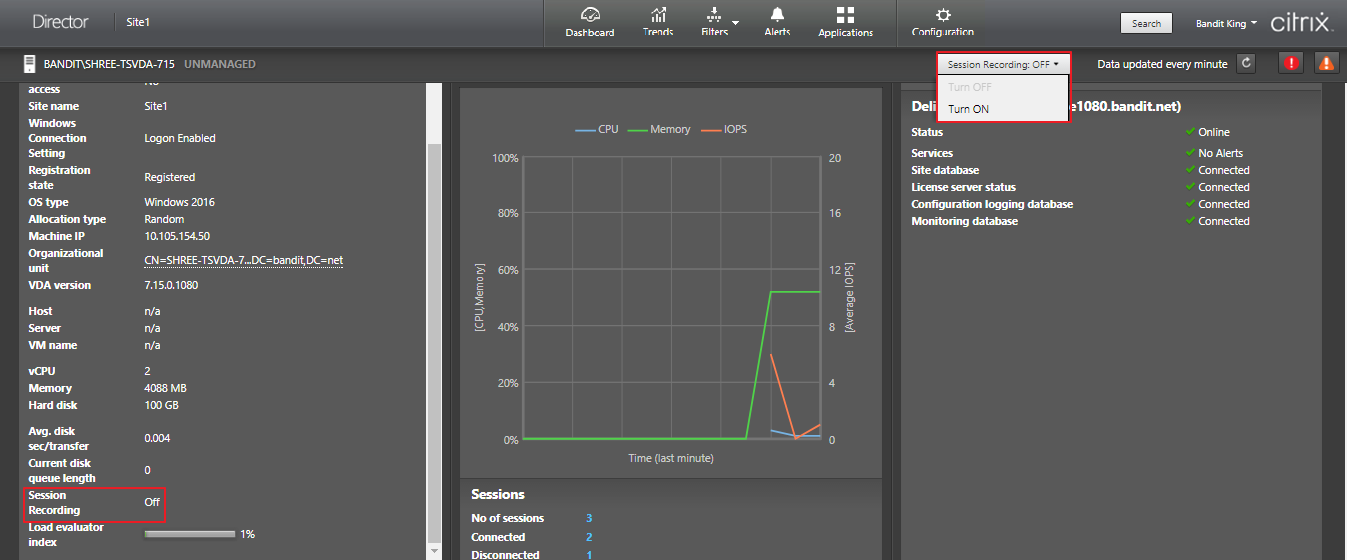Click the License server status Connected value
1347x560 pixels.
click(1224, 187)
